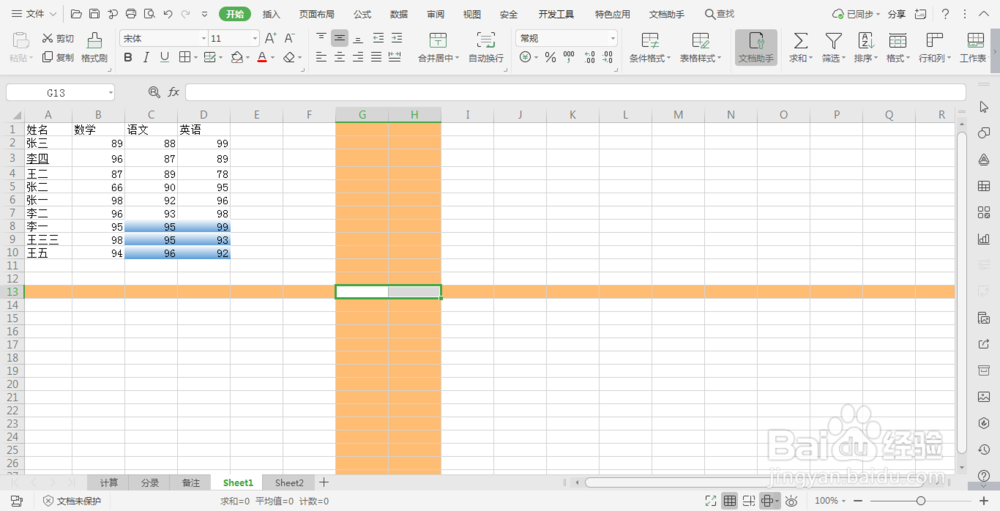The width and height of the screenshot is (1000, 511).
Task: Open the Insert (插入) ribbon tab
Action: pos(271,14)
